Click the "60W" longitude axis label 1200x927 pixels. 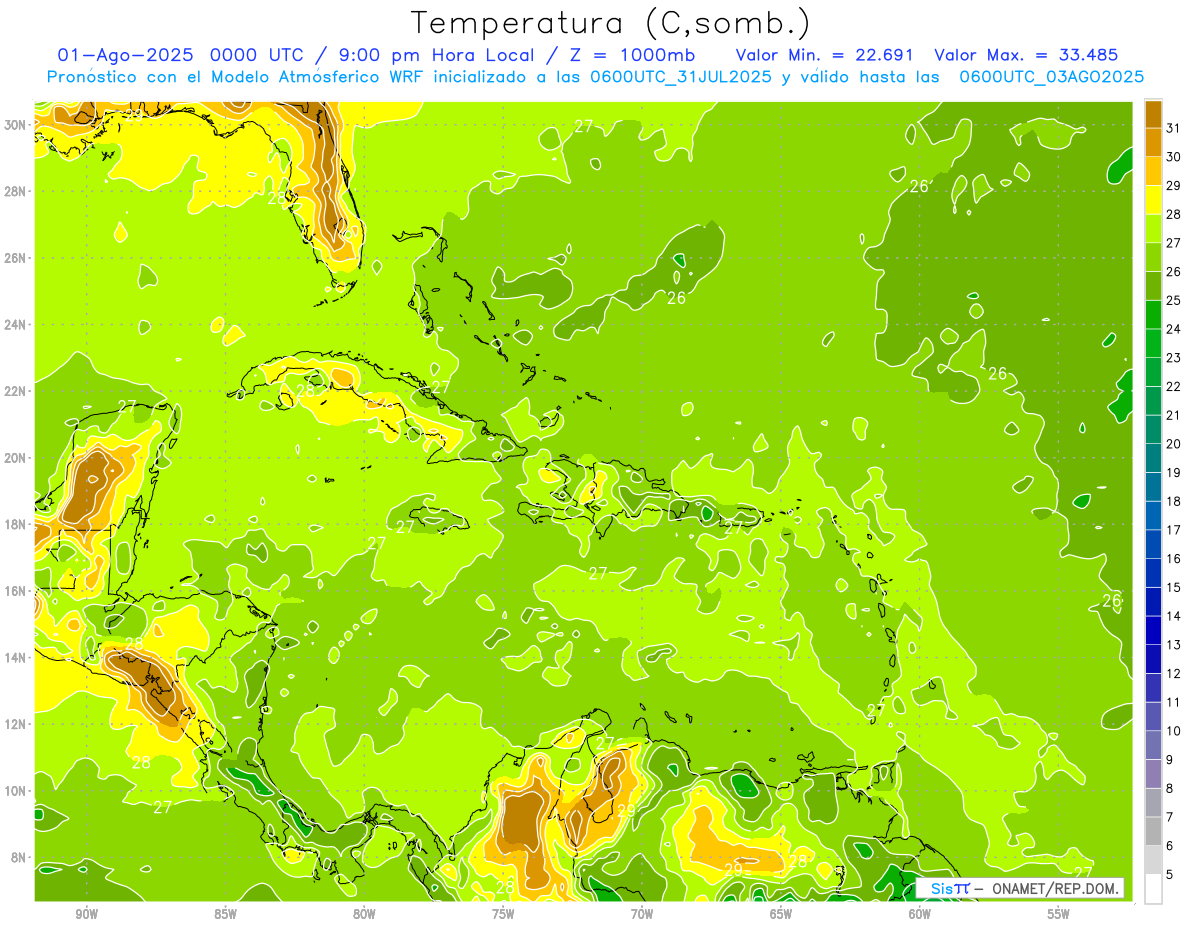920,914
